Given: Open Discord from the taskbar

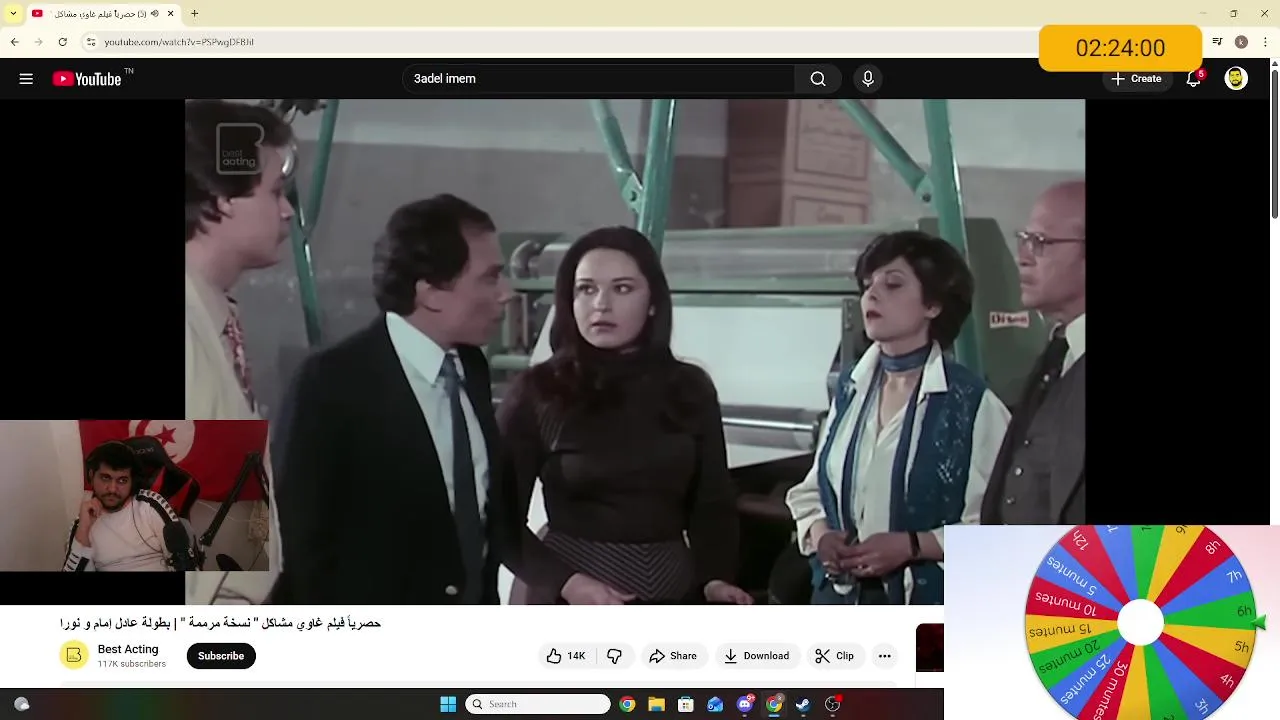Looking at the screenshot, I should [x=745, y=704].
